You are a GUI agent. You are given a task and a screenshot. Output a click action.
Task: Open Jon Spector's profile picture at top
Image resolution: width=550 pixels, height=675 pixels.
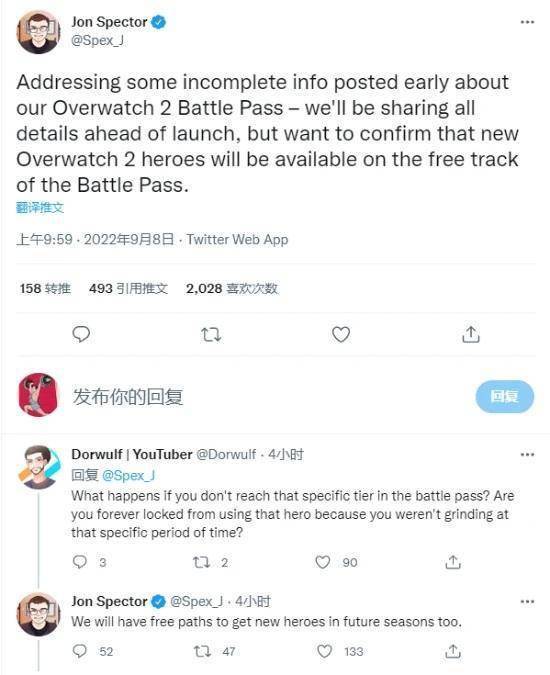coord(38,32)
